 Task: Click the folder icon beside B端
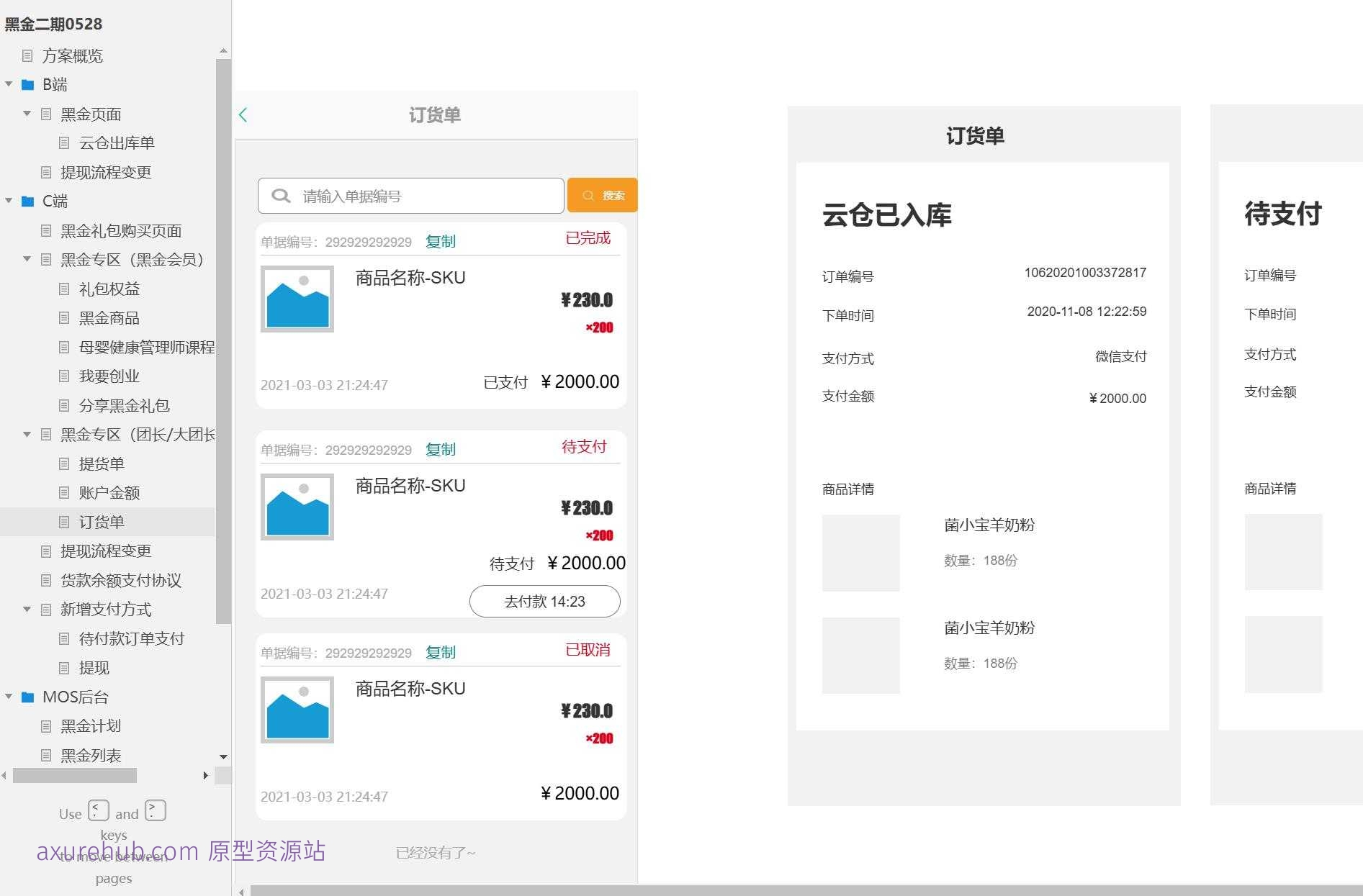[x=27, y=84]
